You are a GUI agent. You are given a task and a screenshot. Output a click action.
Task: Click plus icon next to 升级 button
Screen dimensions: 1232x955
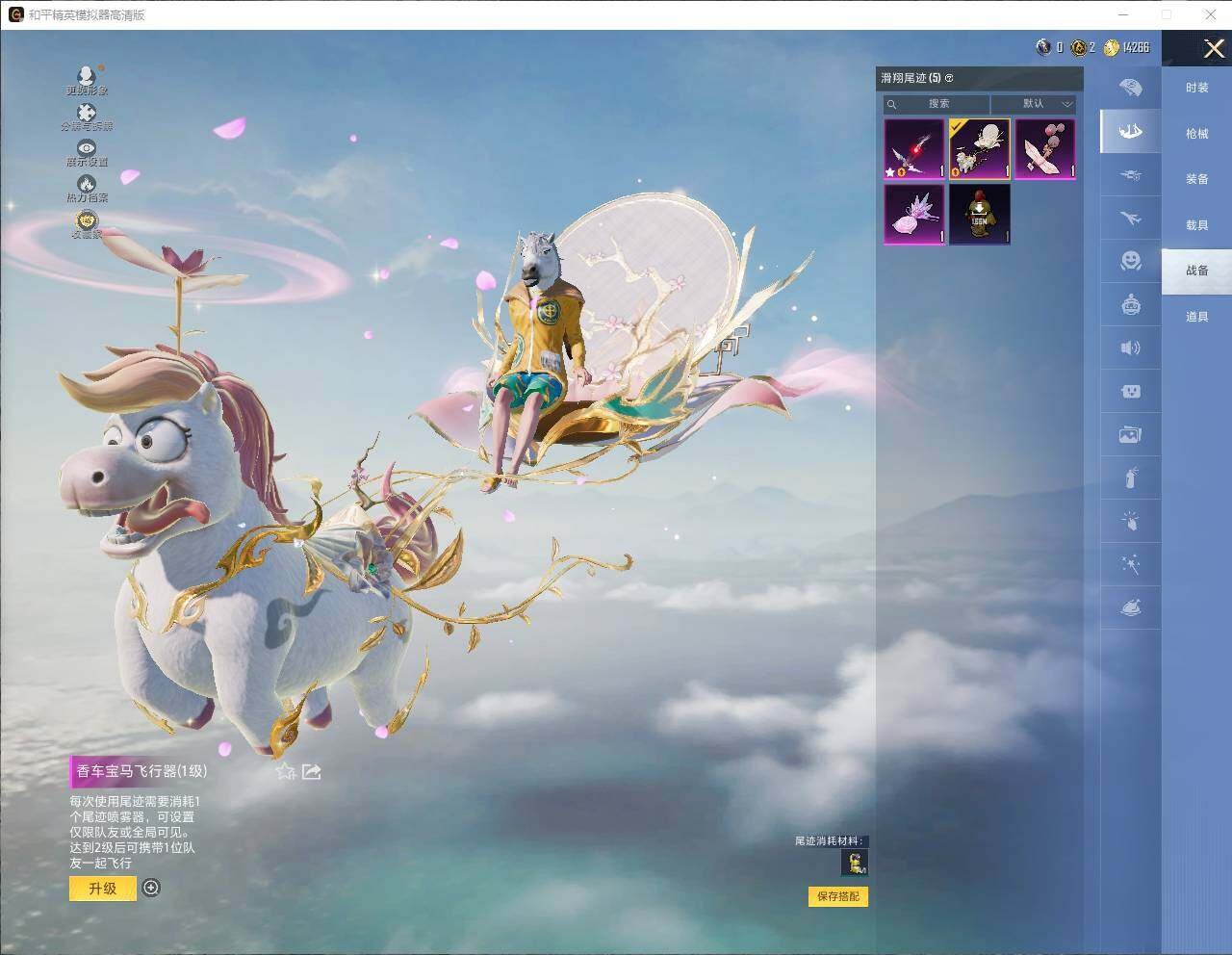[x=151, y=888]
